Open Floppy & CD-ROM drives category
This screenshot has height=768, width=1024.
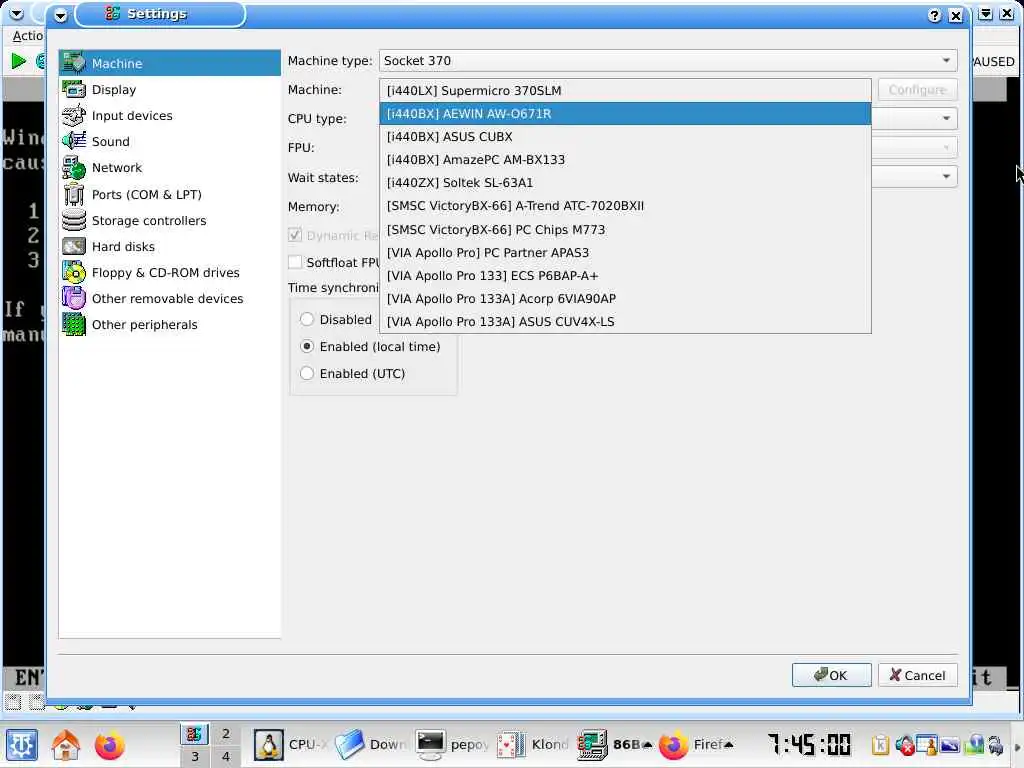(170, 273)
